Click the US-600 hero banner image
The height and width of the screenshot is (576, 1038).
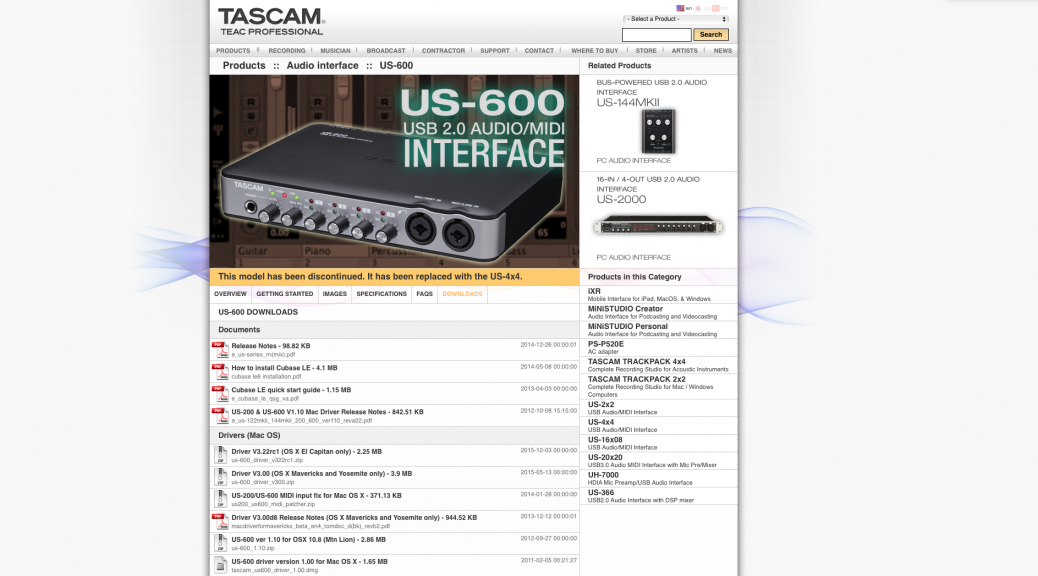pyautogui.click(x=395, y=171)
